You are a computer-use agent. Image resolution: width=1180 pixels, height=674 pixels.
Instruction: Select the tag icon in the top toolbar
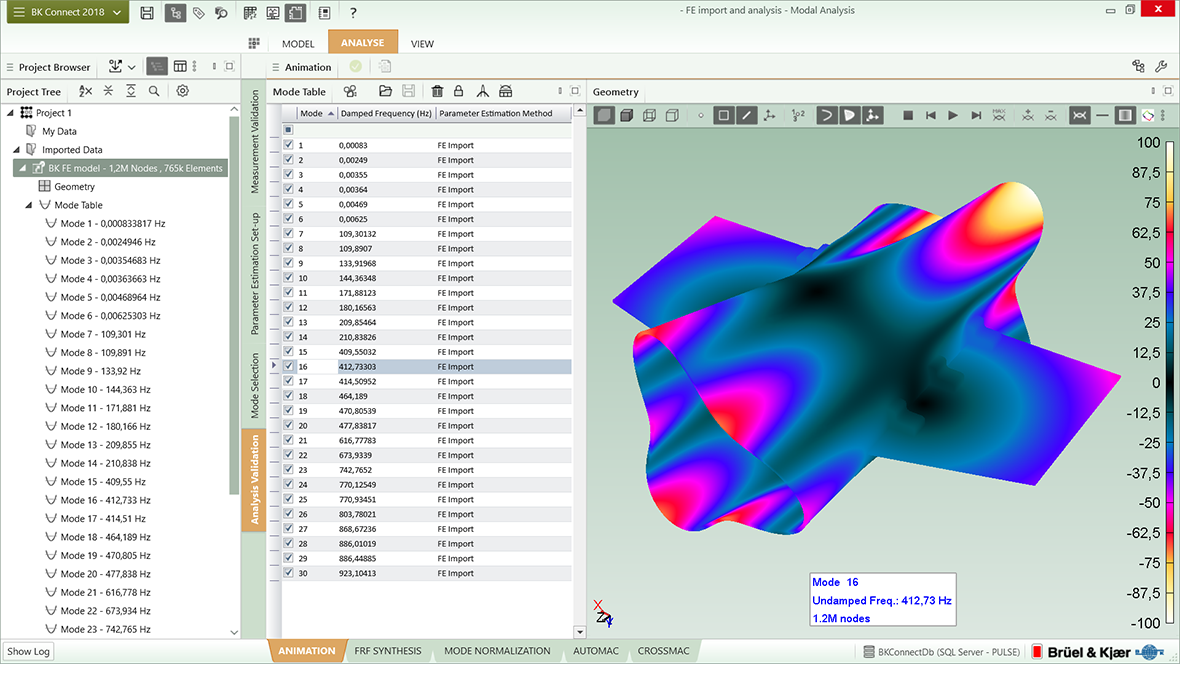coord(196,12)
